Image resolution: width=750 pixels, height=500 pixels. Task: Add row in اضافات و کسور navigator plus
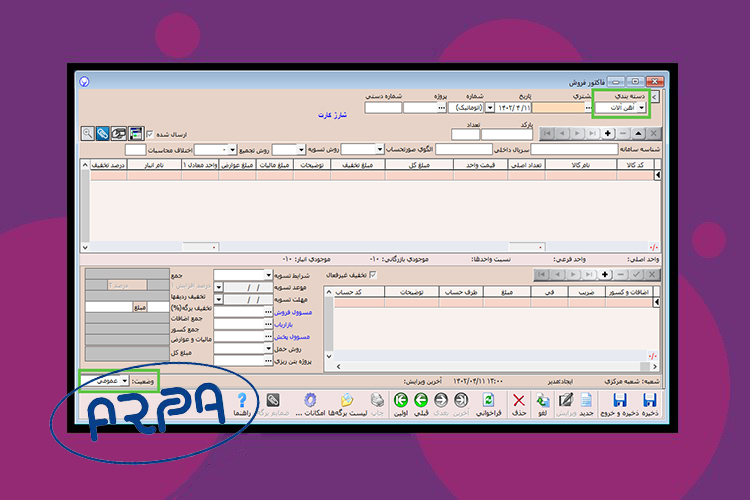pos(605,274)
